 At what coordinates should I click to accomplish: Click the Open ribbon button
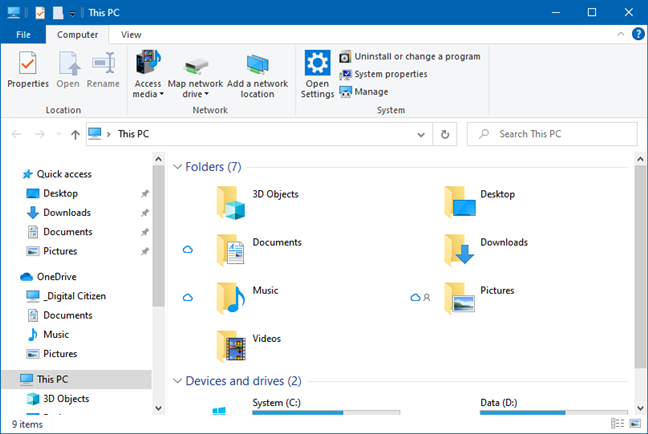pos(68,69)
